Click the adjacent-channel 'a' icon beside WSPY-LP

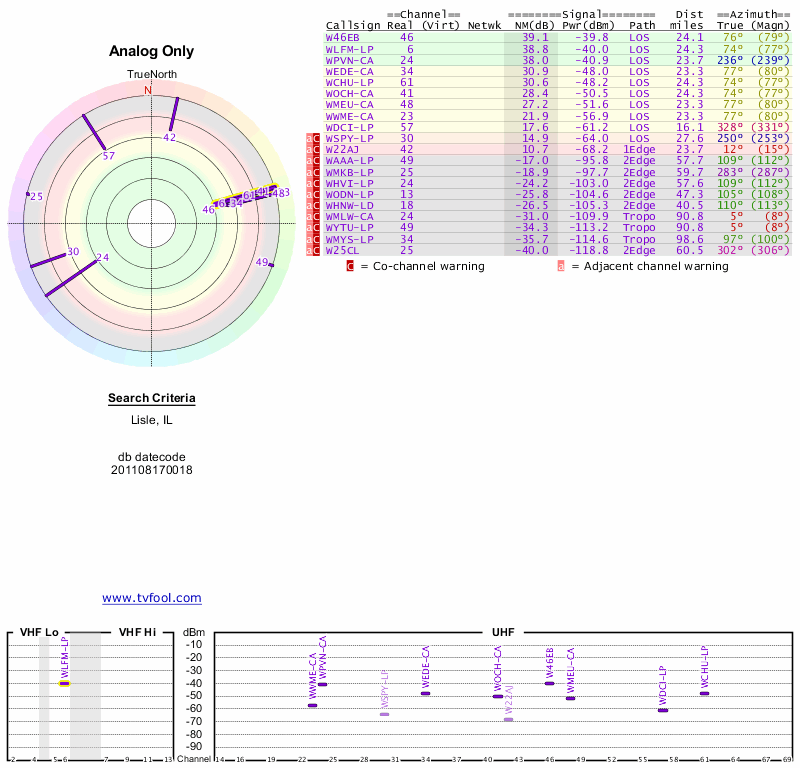click(309, 137)
